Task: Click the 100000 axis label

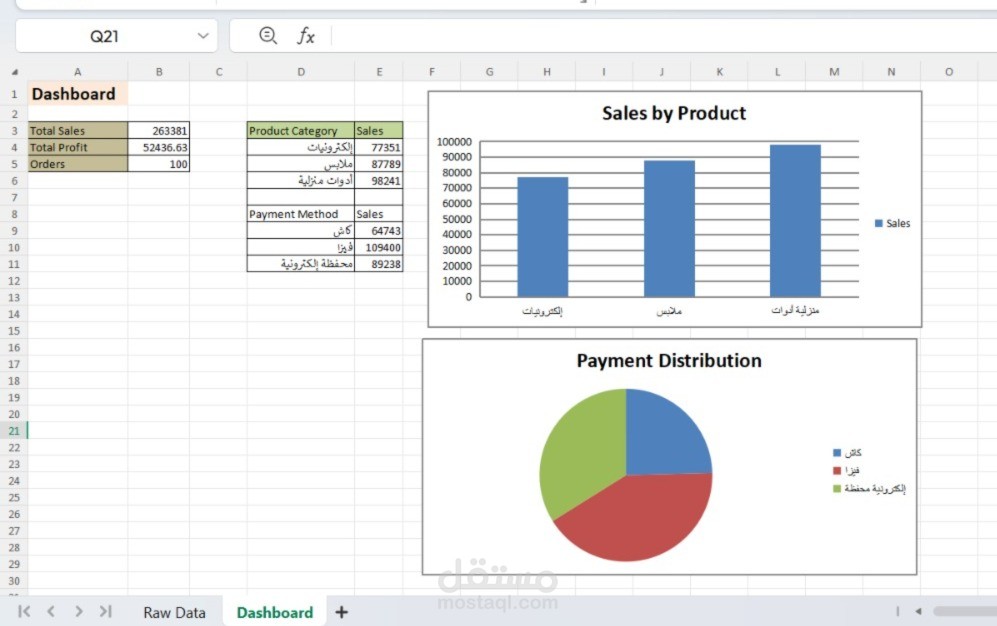Action: pyautogui.click(x=454, y=142)
